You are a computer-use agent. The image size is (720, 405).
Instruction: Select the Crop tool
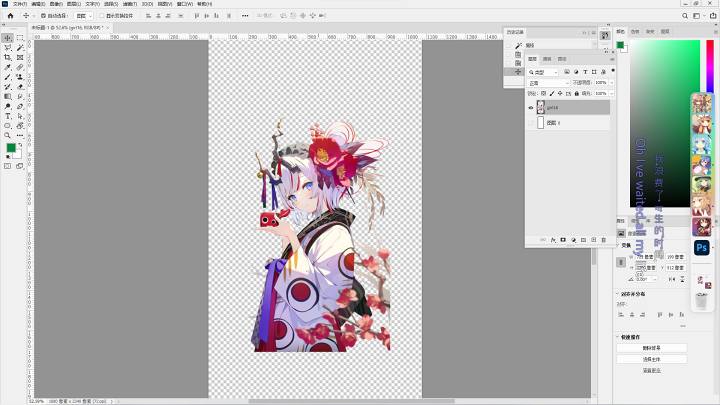pyautogui.click(x=8, y=57)
